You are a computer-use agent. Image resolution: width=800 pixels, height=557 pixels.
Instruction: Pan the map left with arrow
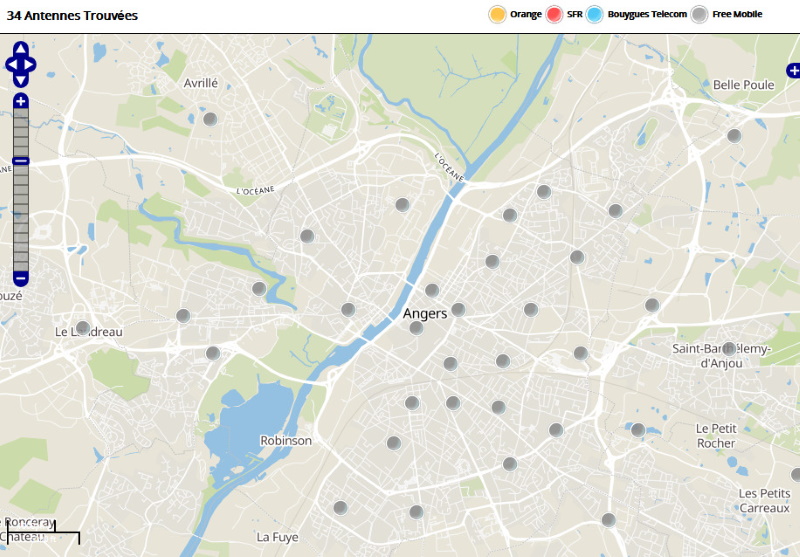[x=10, y=65]
